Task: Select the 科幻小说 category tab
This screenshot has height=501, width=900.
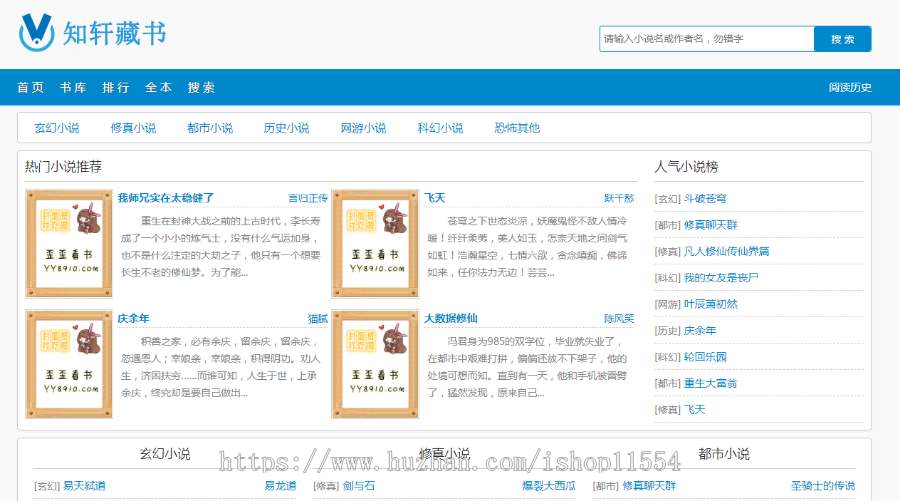Action: [440, 128]
